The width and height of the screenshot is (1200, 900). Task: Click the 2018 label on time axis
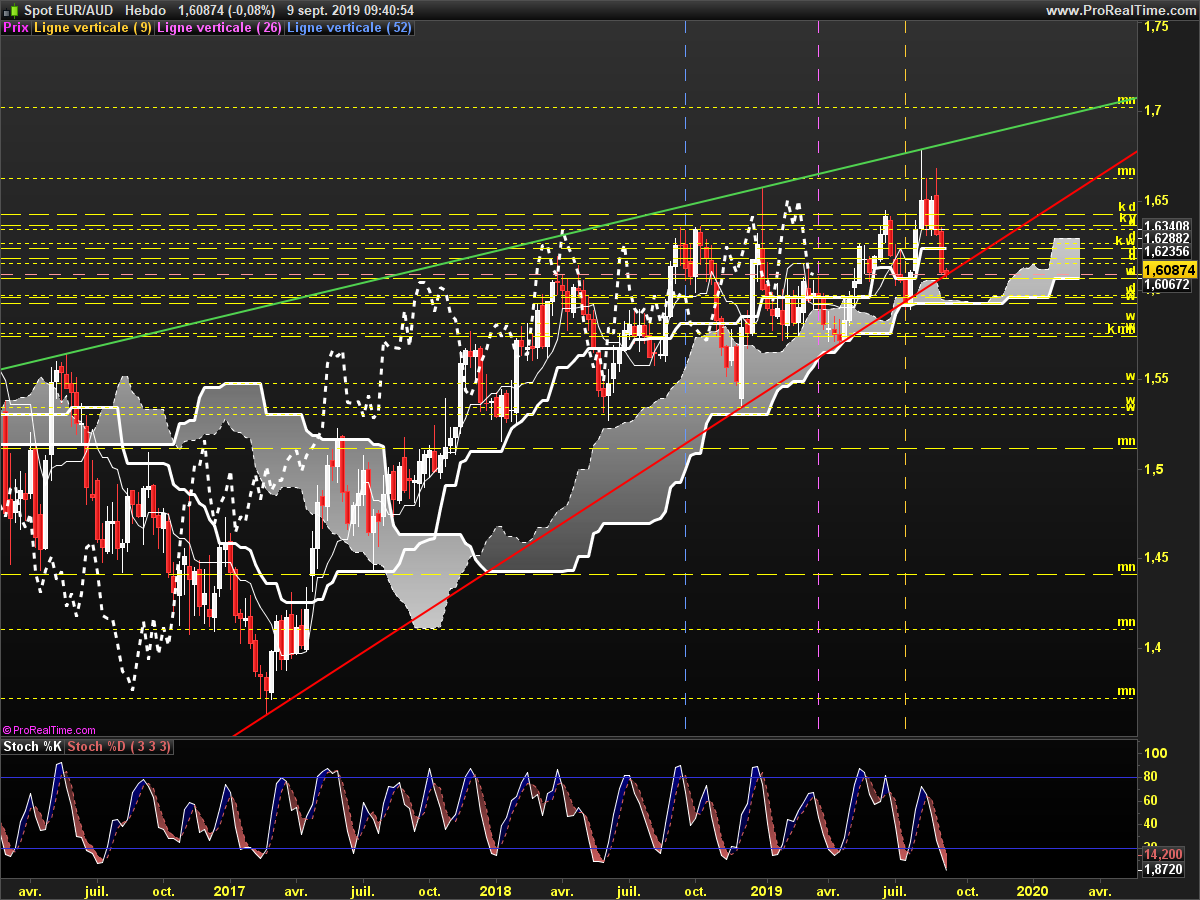495,890
